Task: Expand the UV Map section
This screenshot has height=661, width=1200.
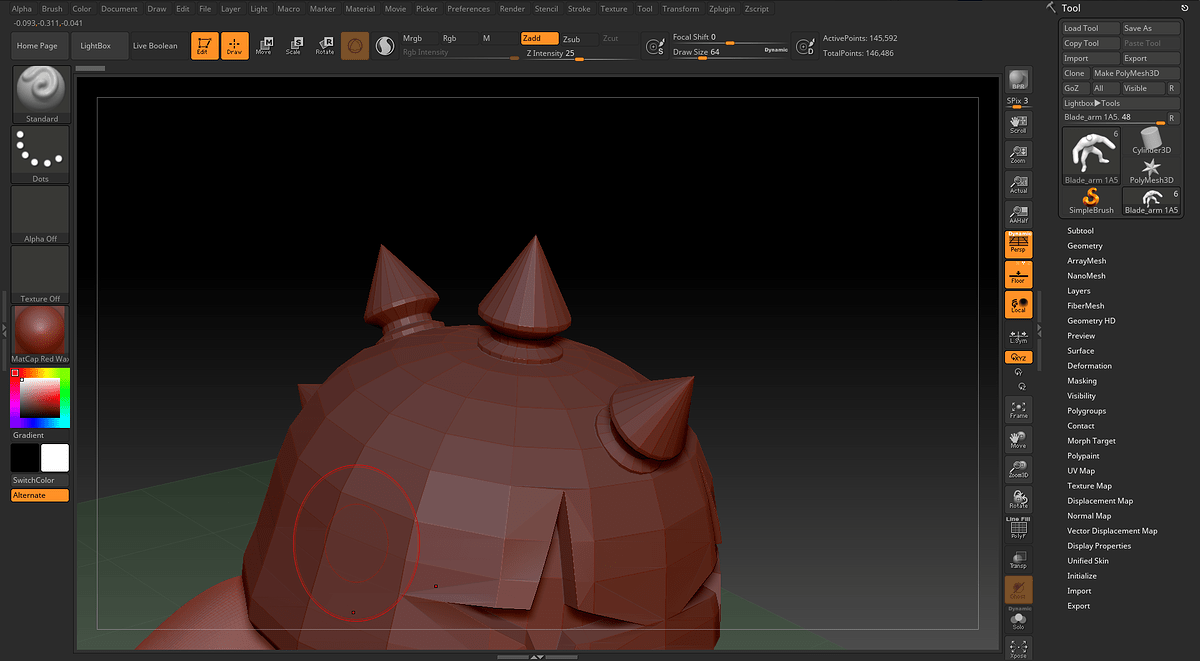Action: [x=1081, y=471]
